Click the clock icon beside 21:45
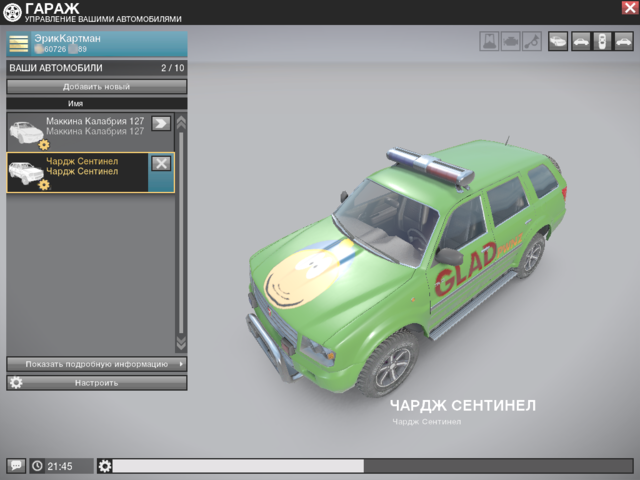 37,466
